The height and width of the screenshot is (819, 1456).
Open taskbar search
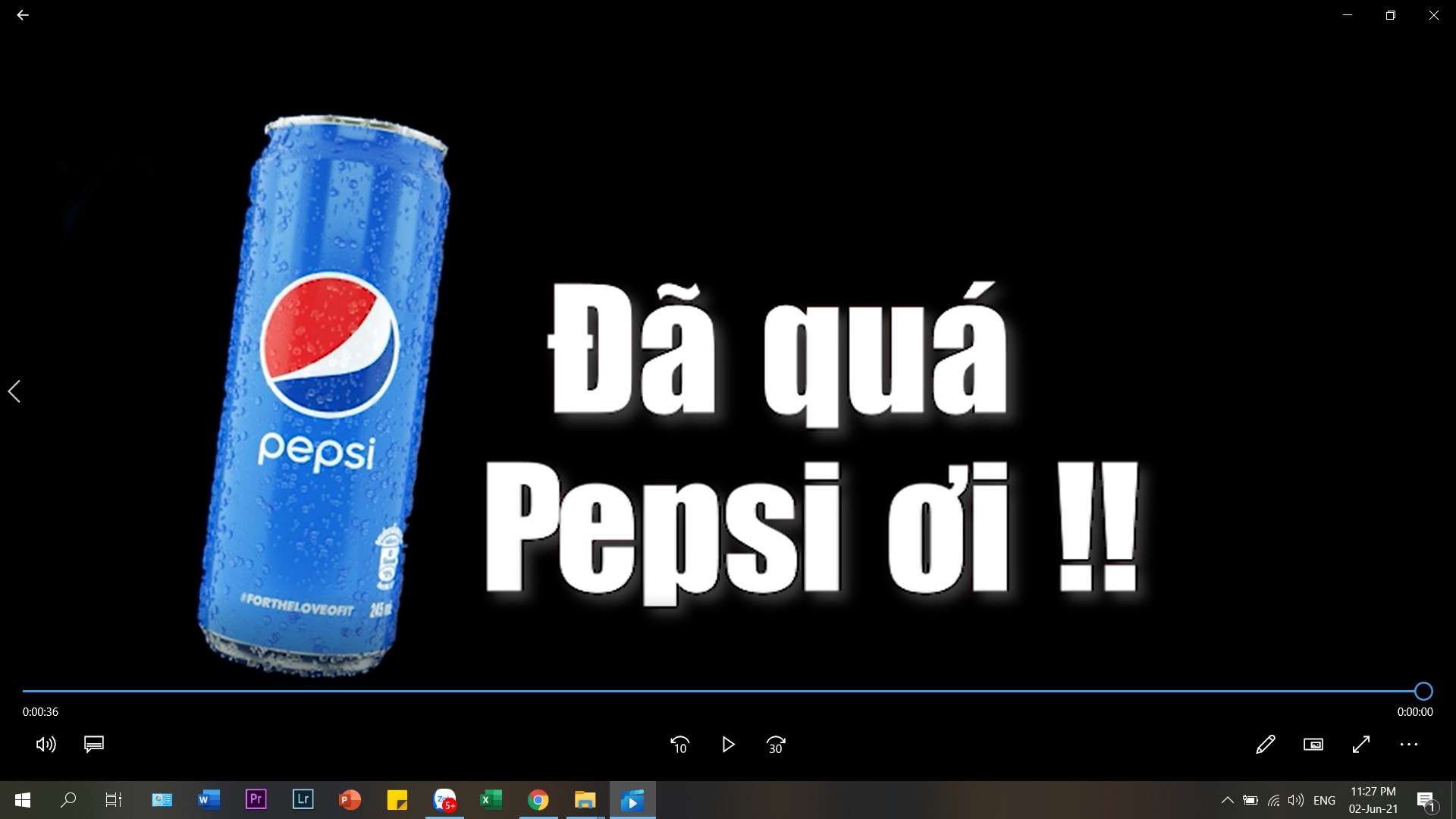(x=68, y=800)
